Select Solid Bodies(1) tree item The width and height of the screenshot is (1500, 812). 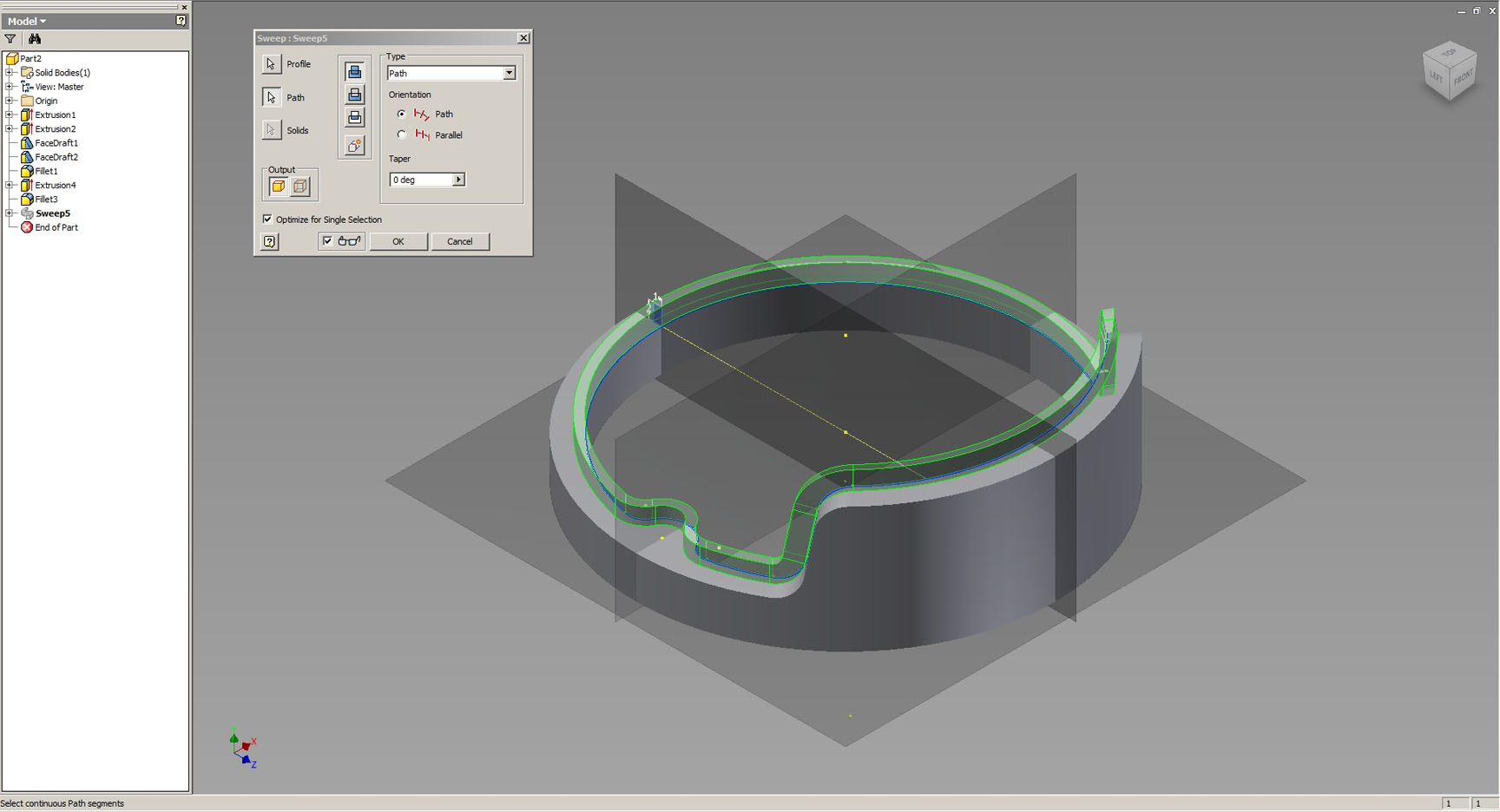pyautogui.click(x=62, y=73)
